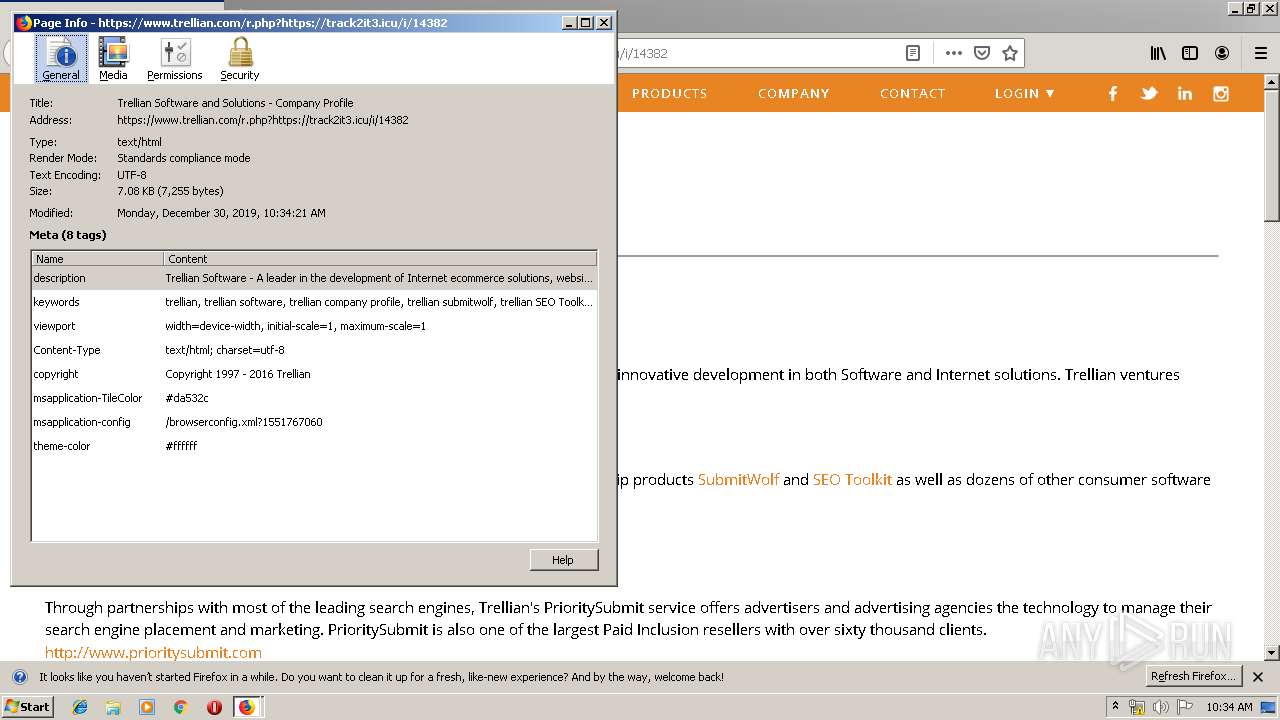The width and height of the screenshot is (1280, 720).
Task: Open the CONTACT navigation item
Action: pyautogui.click(x=913, y=93)
